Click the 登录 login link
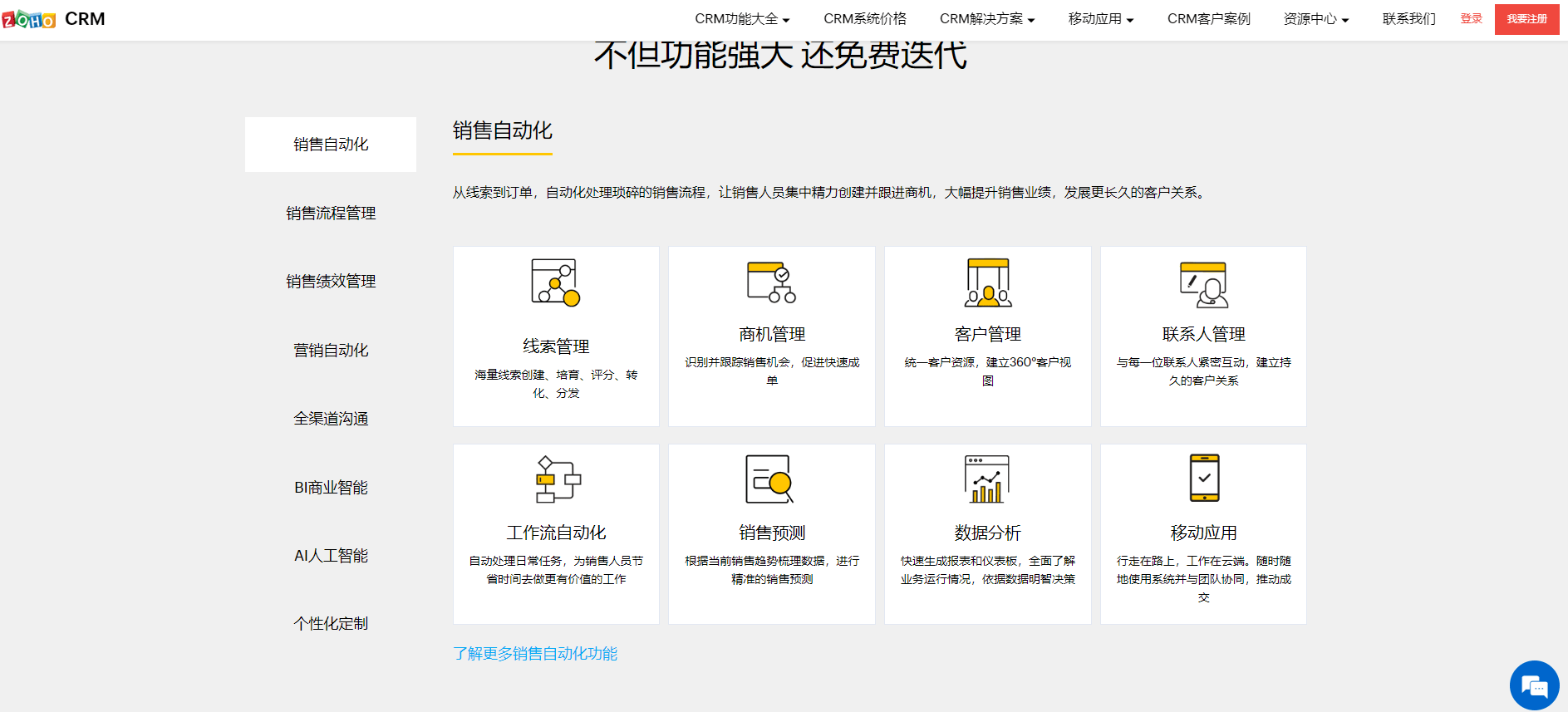 tap(1472, 18)
